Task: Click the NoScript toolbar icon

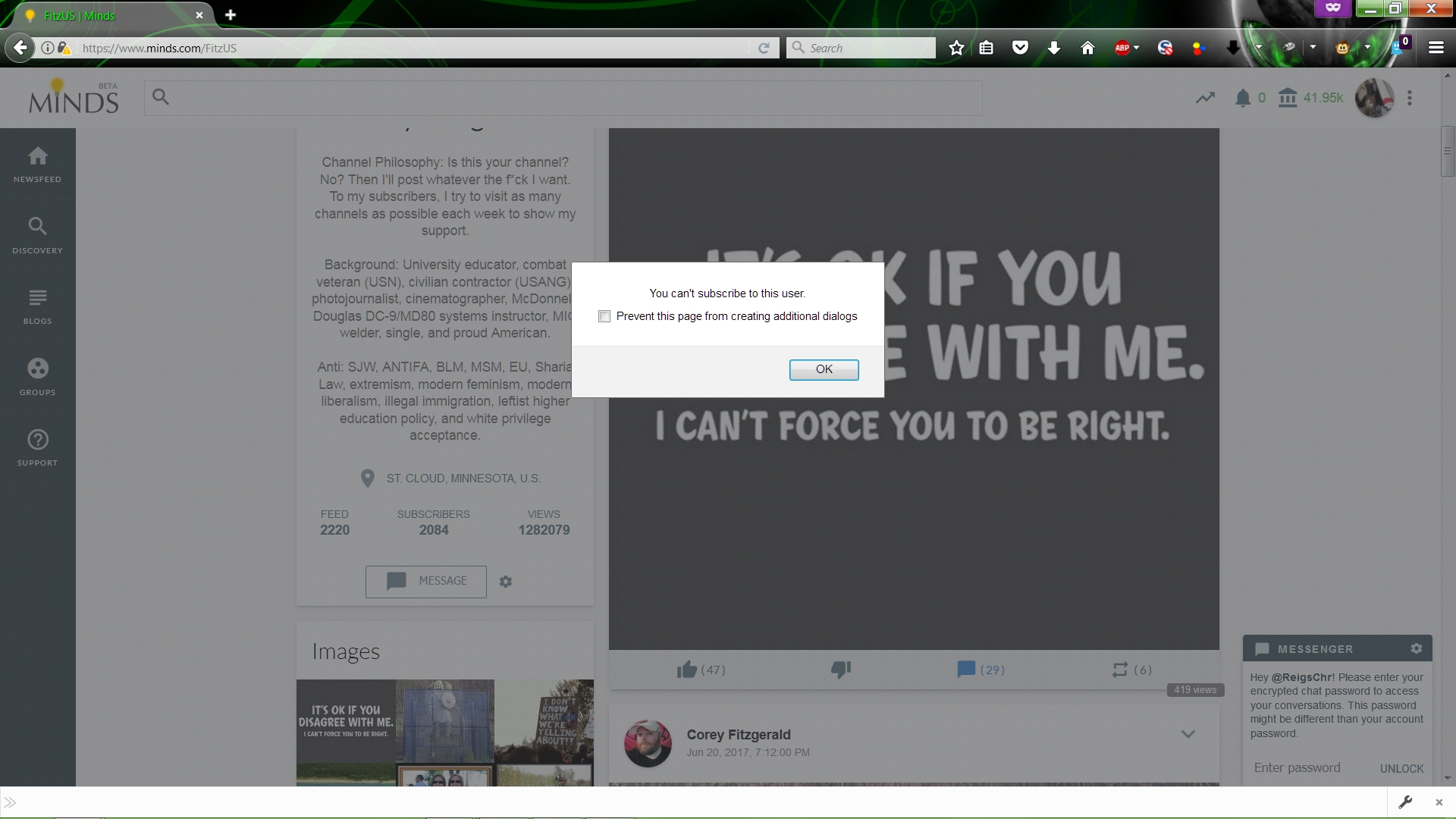Action: click(x=1165, y=48)
